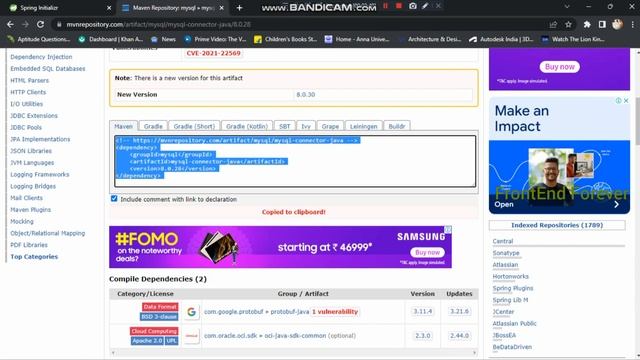
Task: Stop recording with Bandicam red square
Action: point(399,6)
